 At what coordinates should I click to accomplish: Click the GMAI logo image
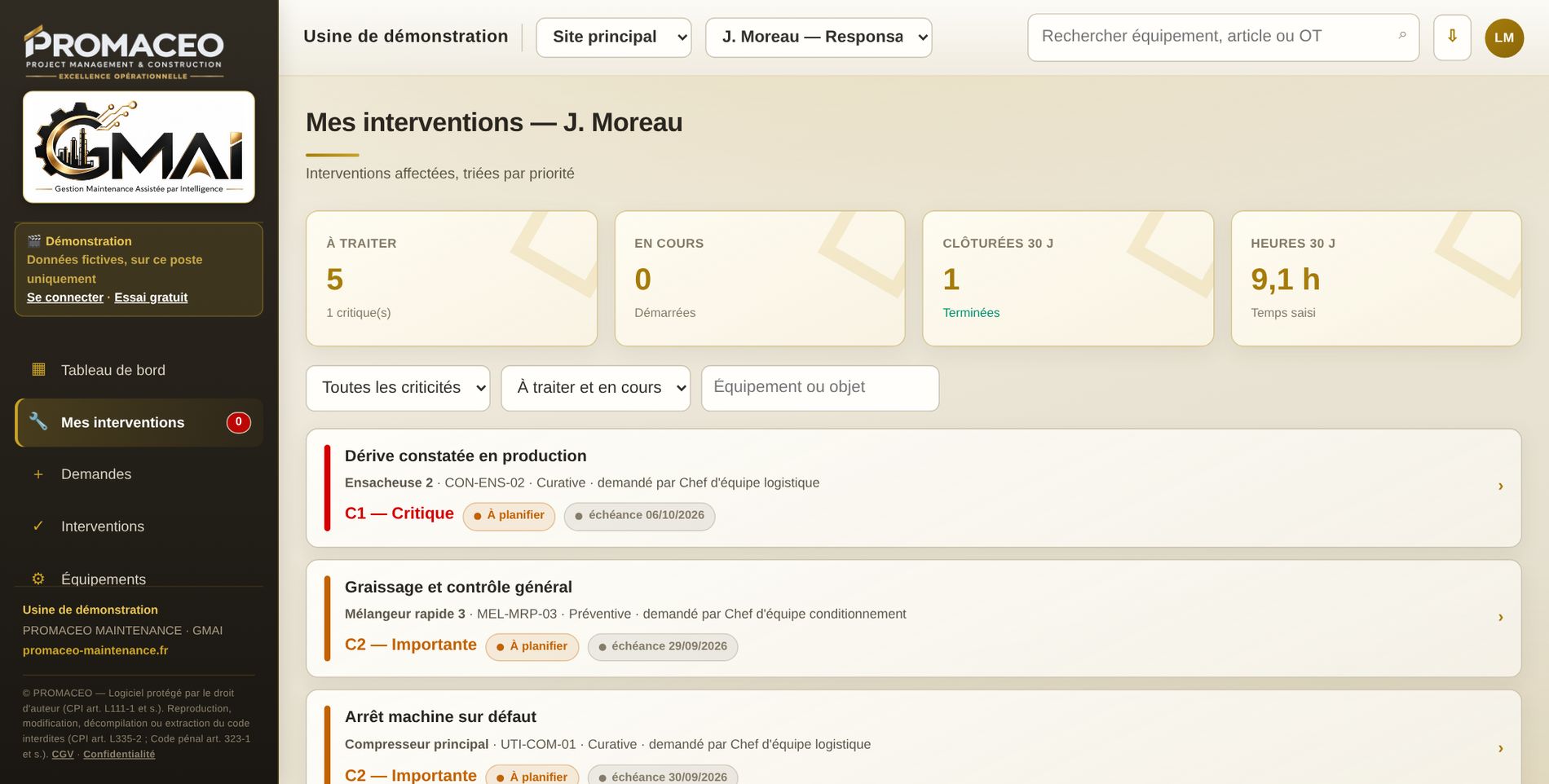tap(139, 147)
